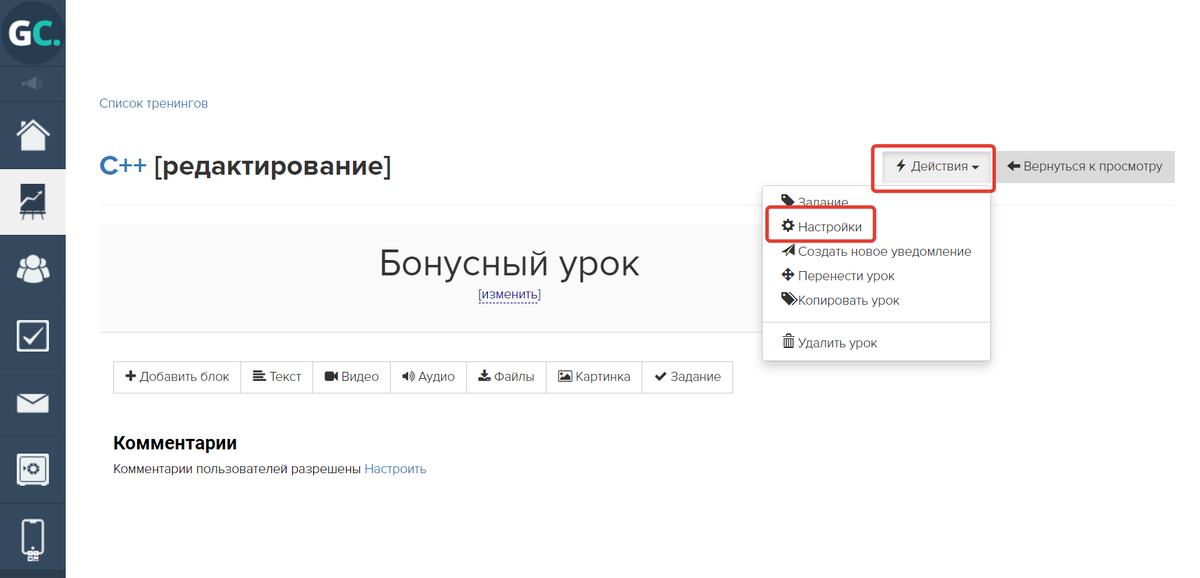1200x578 pixels.
Task: Open the analytics chart icon in sidebar
Action: pyautogui.click(x=33, y=201)
